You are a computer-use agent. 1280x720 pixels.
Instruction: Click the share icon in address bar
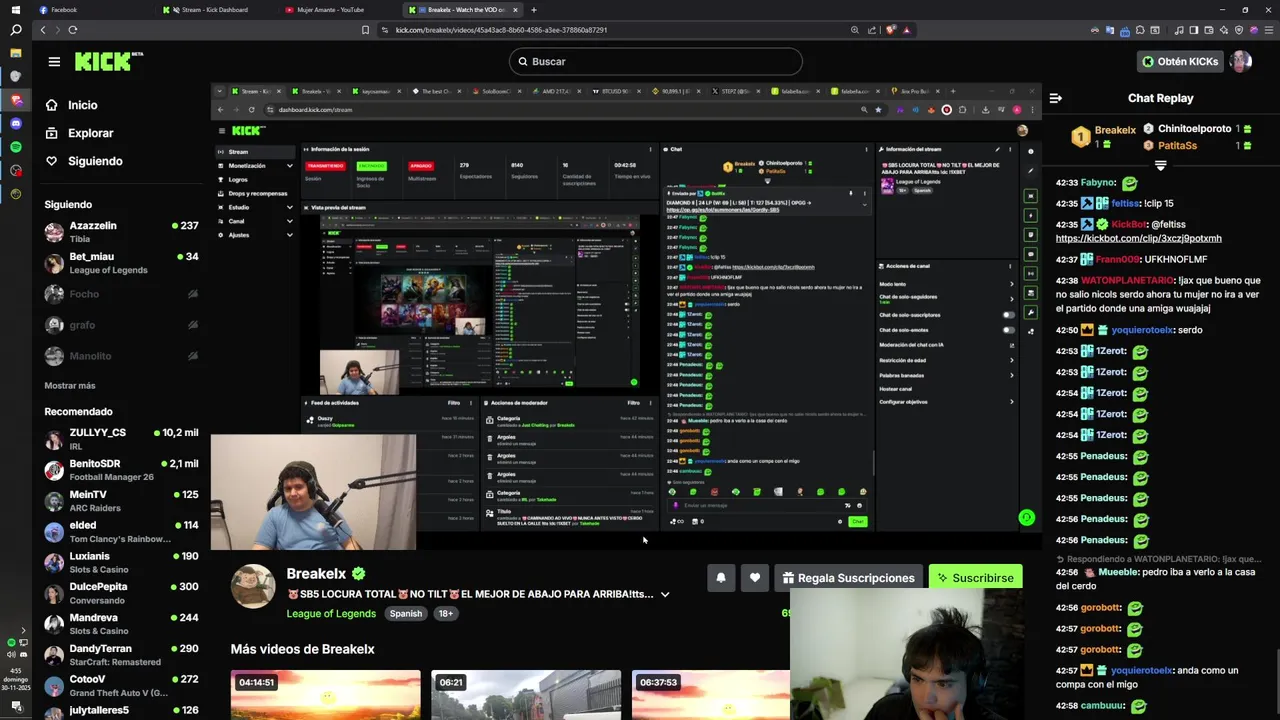[873, 30]
